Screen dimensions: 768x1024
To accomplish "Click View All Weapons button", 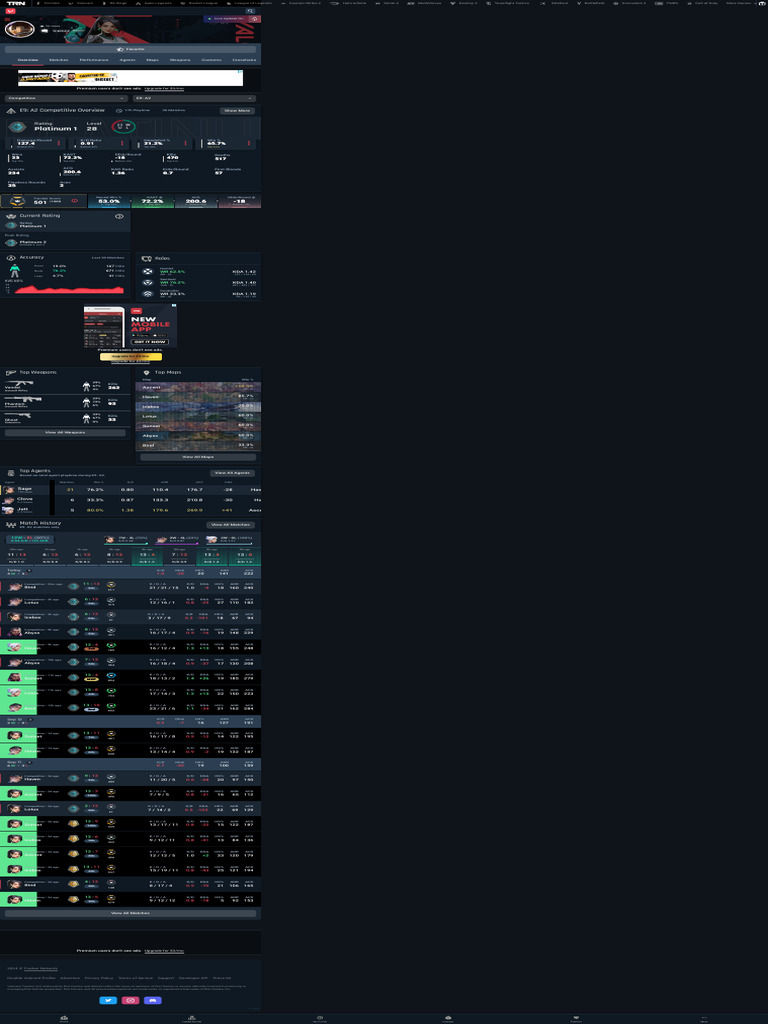I will (x=65, y=432).
